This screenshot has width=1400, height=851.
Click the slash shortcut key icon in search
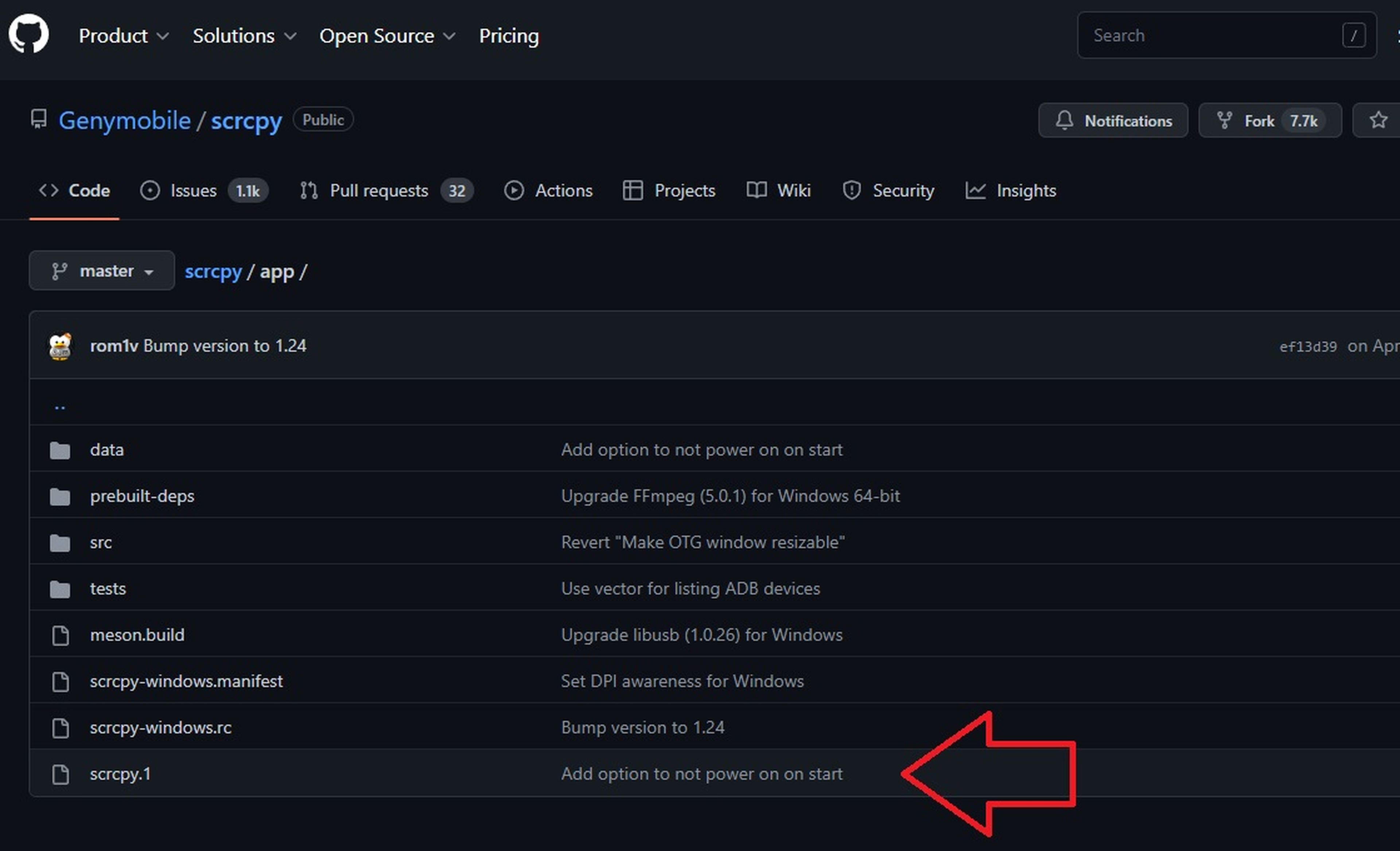coord(1353,35)
